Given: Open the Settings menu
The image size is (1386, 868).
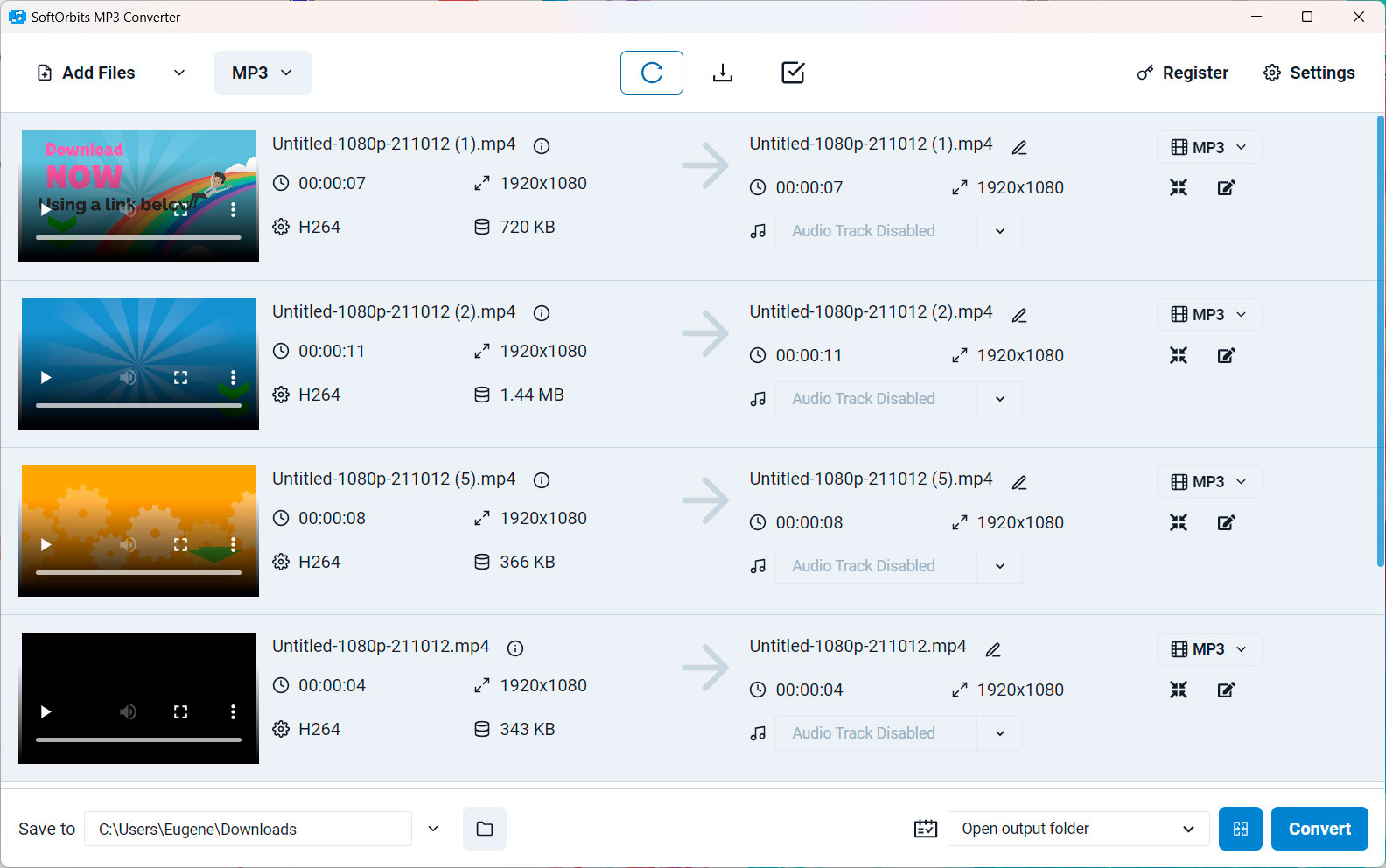Looking at the screenshot, I should pos(1309,73).
